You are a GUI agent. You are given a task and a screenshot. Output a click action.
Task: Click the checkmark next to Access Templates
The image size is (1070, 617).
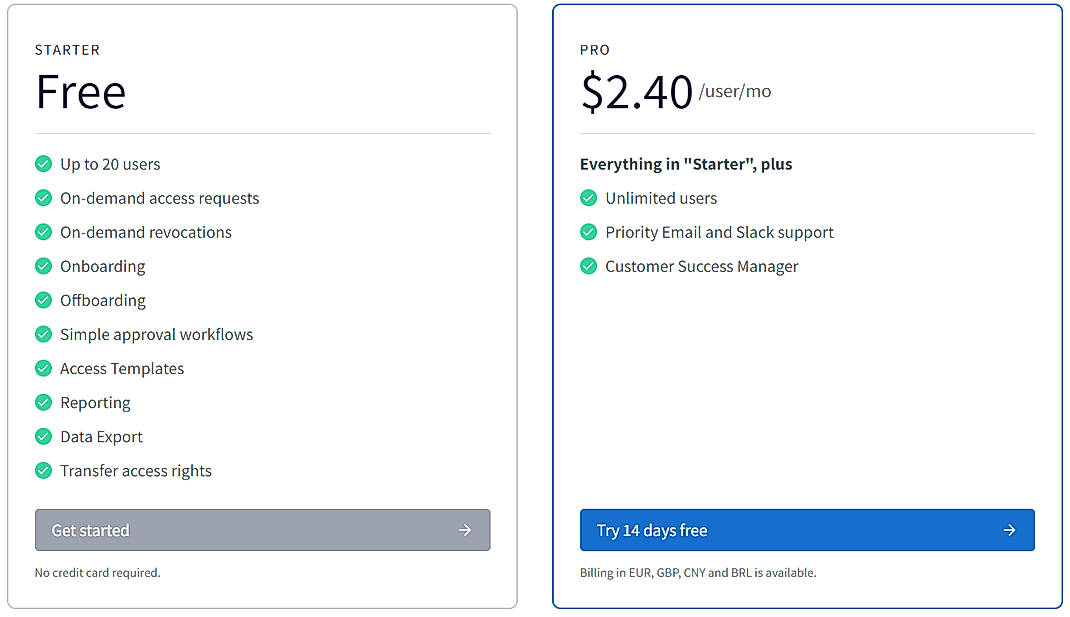[x=43, y=368]
